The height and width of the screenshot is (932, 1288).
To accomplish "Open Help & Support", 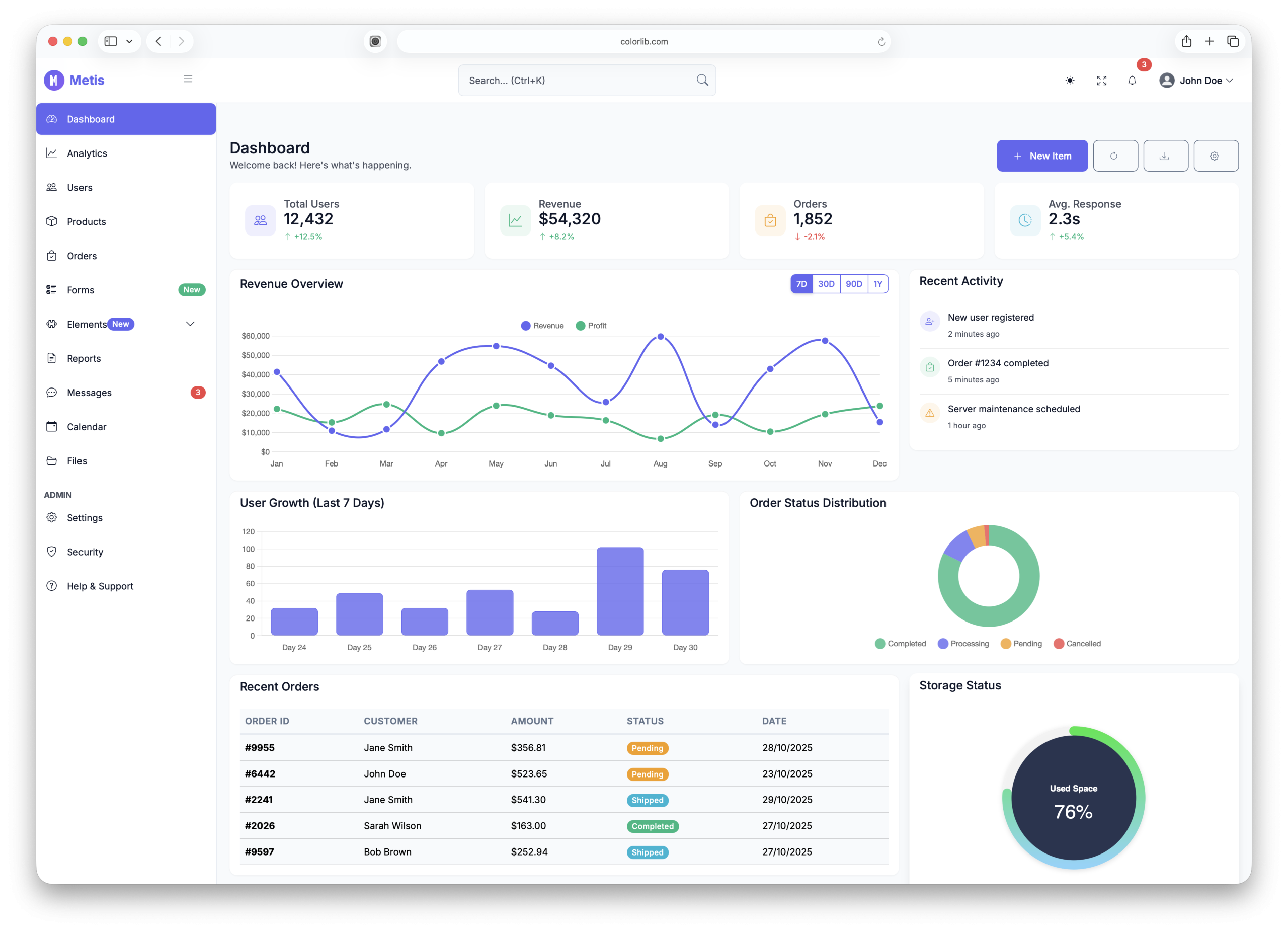I will coord(100,586).
